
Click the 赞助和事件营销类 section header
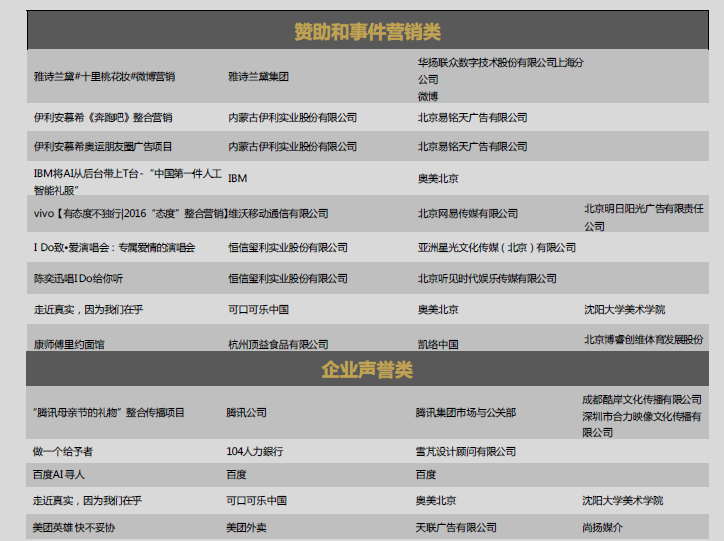point(368,31)
